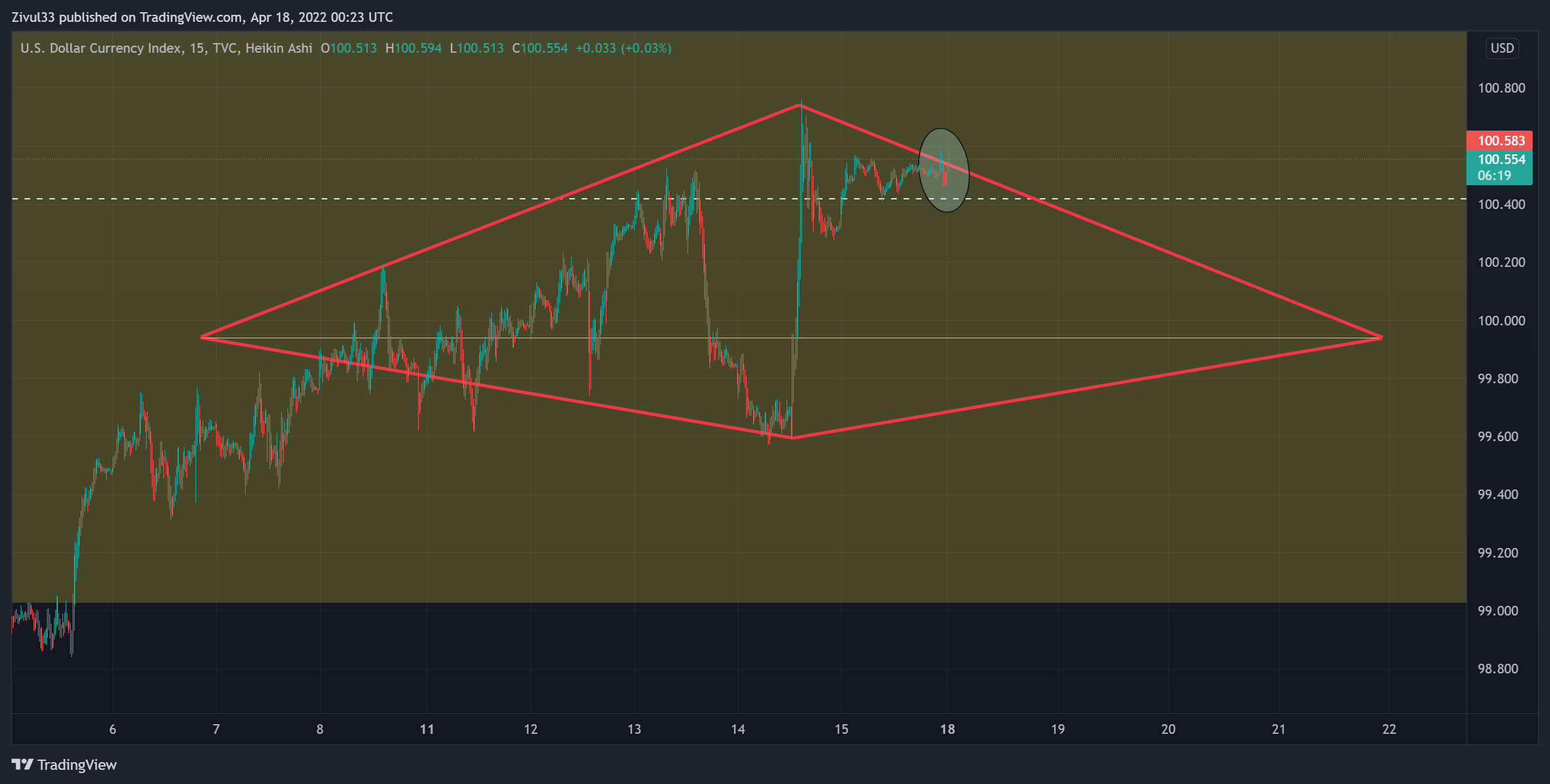Viewport: 1550px width, 784px height.
Task: Click the Zivul33 published on TradingView.com header
Action: 202,17
